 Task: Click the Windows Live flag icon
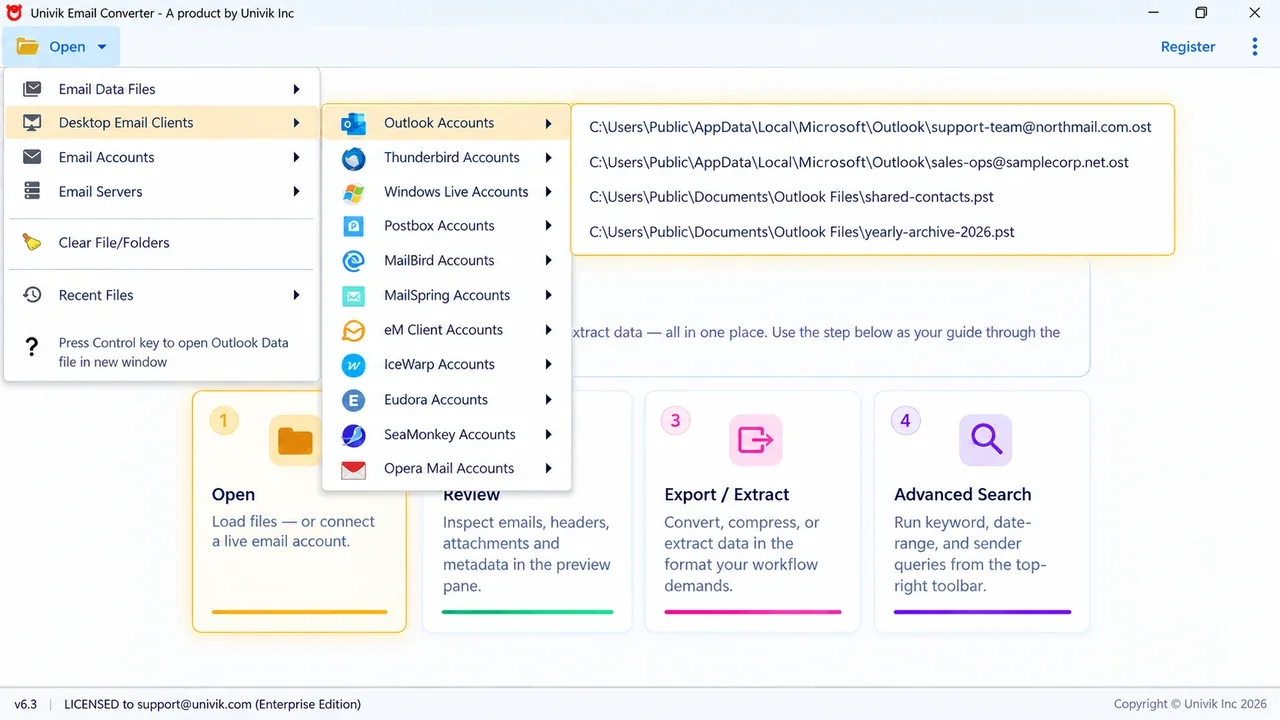pyautogui.click(x=353, y=192)
